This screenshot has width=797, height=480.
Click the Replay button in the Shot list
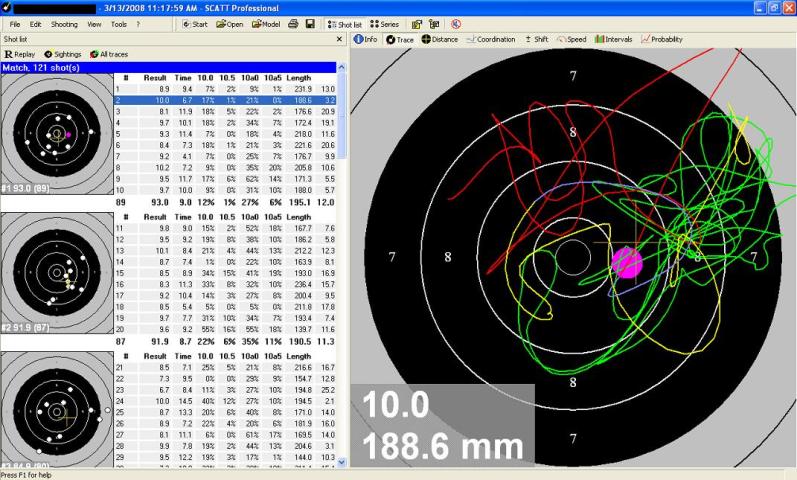(x=20, y=54)
